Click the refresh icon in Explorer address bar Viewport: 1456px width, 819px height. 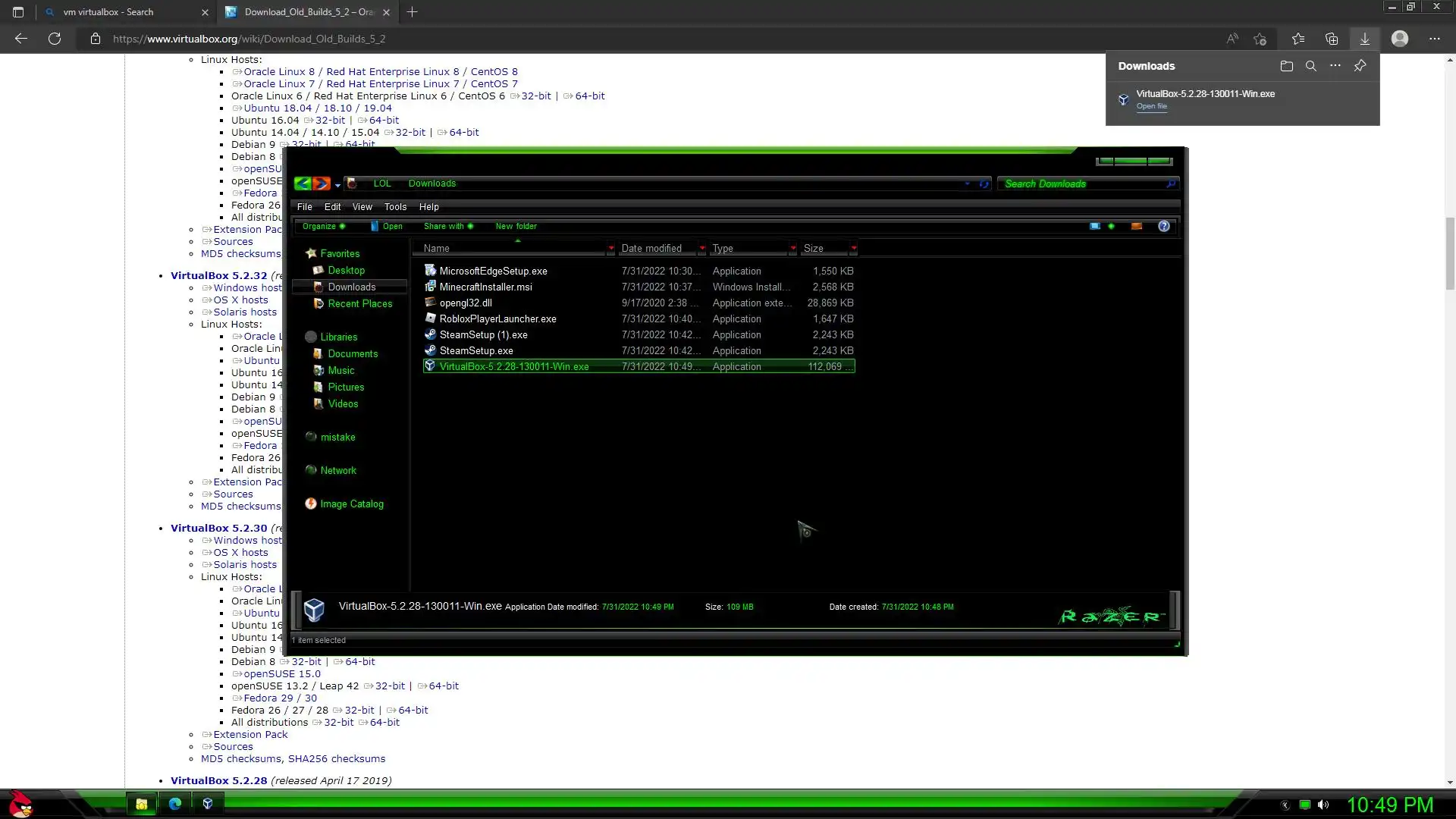[984, 184]
